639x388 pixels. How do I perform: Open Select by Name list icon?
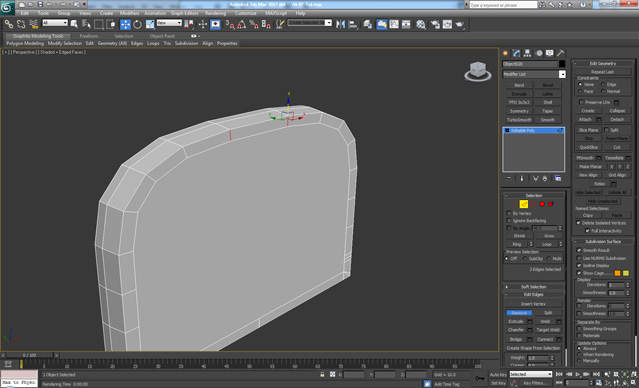[x=86, y=24]
